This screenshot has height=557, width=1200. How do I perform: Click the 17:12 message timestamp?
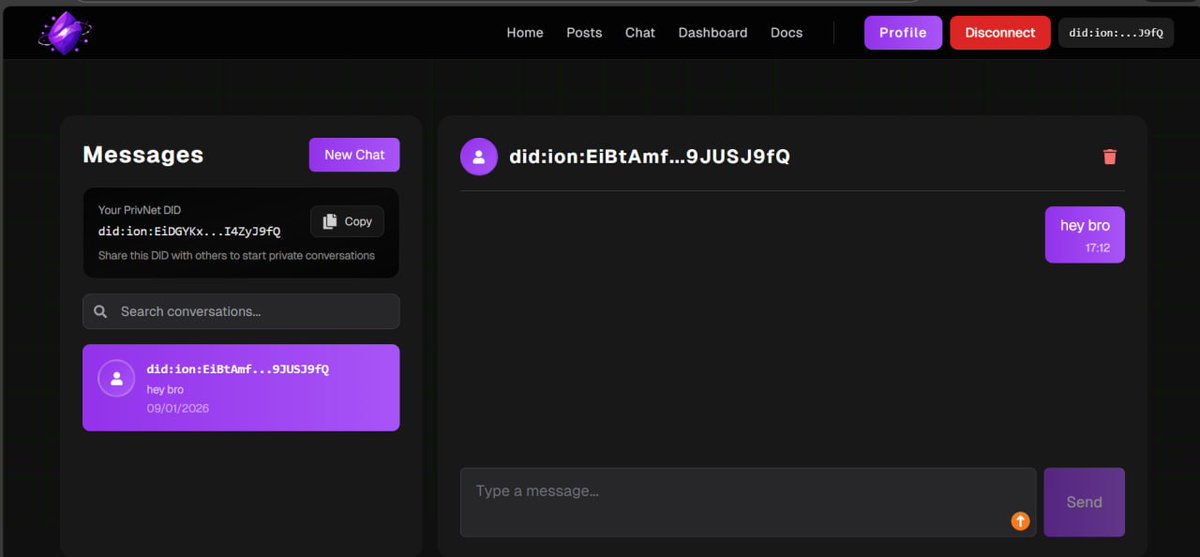1098,248
